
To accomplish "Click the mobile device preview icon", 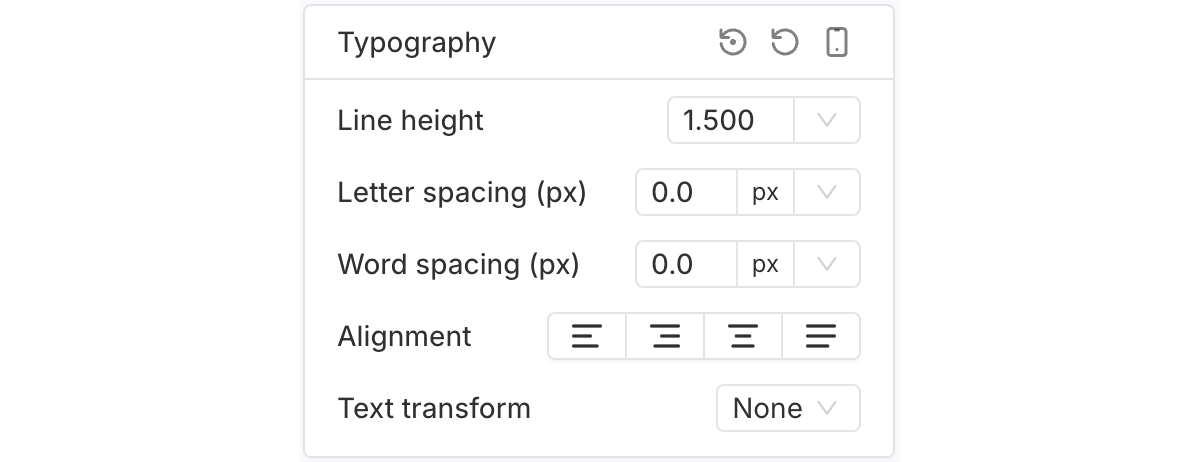I will tap(837, 43).
